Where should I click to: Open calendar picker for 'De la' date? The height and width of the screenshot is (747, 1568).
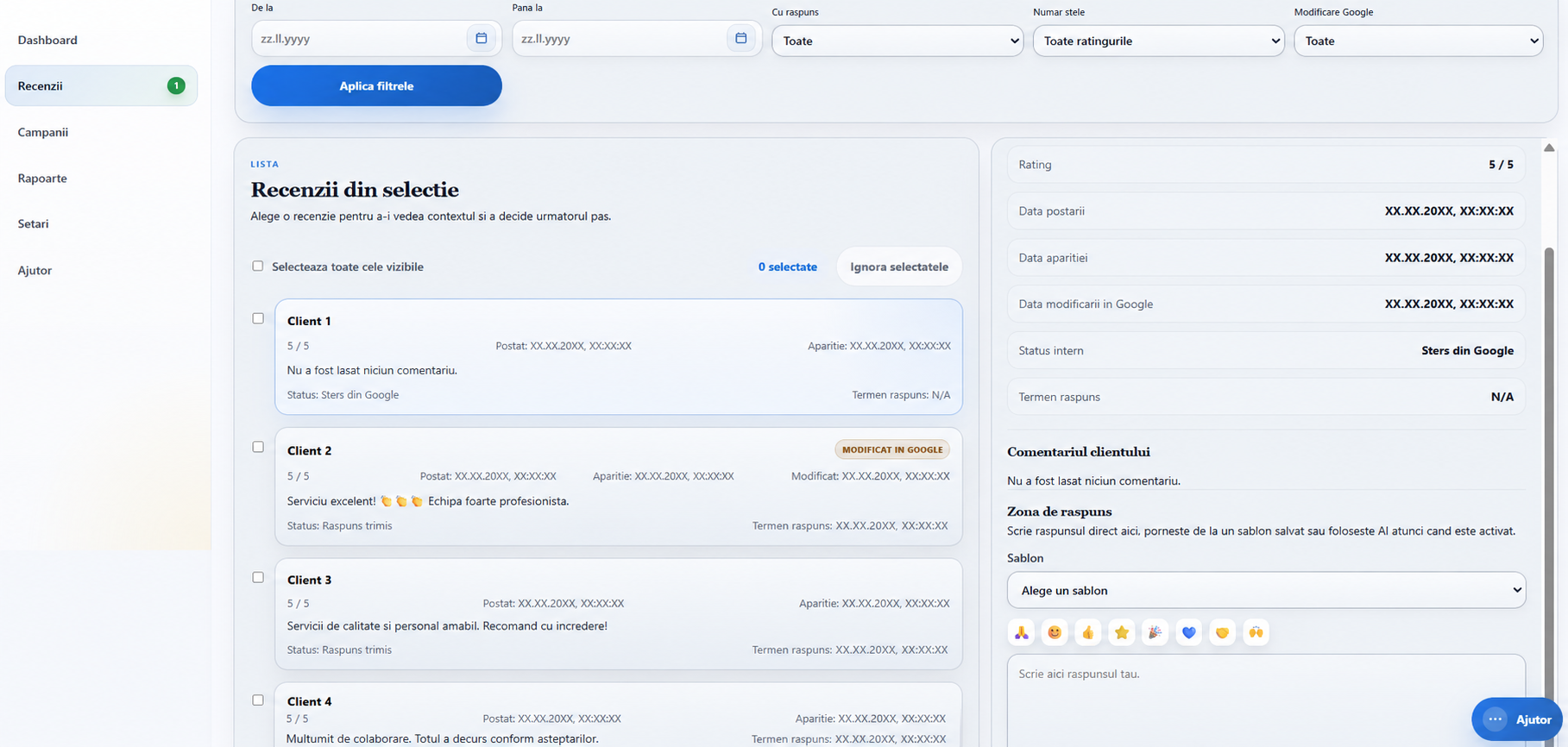coord(481,38)
